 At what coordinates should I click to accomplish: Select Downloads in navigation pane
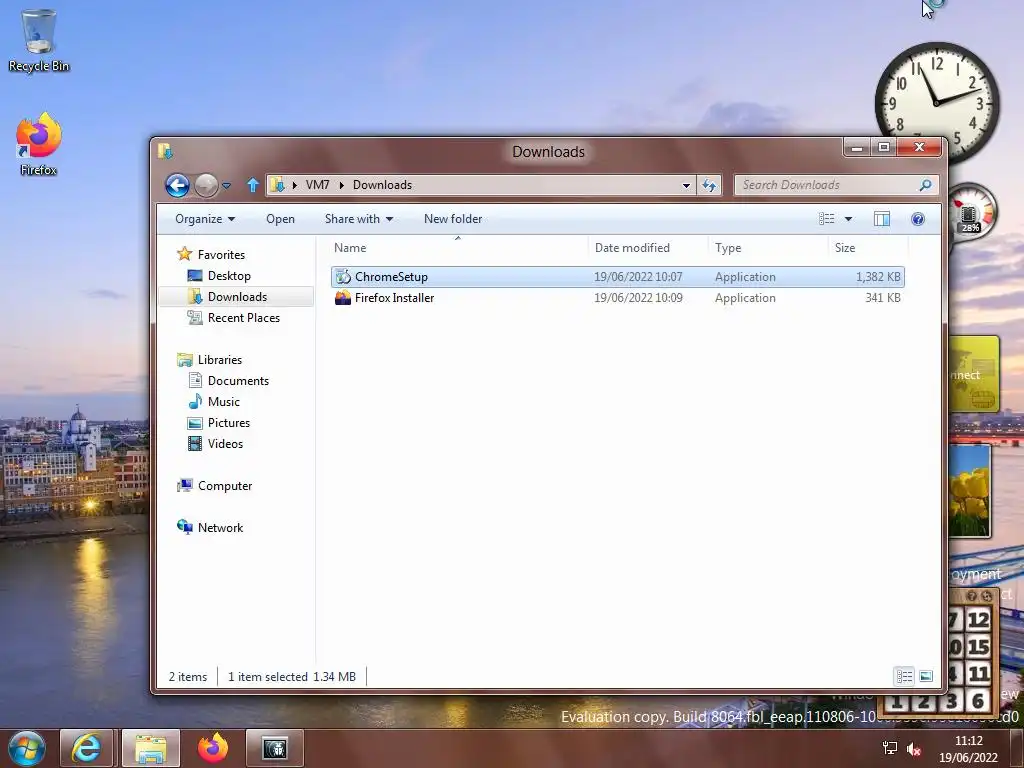237,296
